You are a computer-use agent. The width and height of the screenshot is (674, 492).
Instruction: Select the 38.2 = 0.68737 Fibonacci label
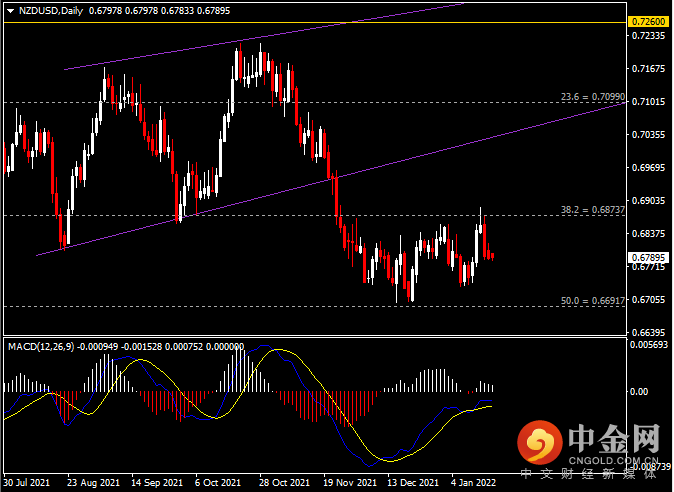[590, 209]
